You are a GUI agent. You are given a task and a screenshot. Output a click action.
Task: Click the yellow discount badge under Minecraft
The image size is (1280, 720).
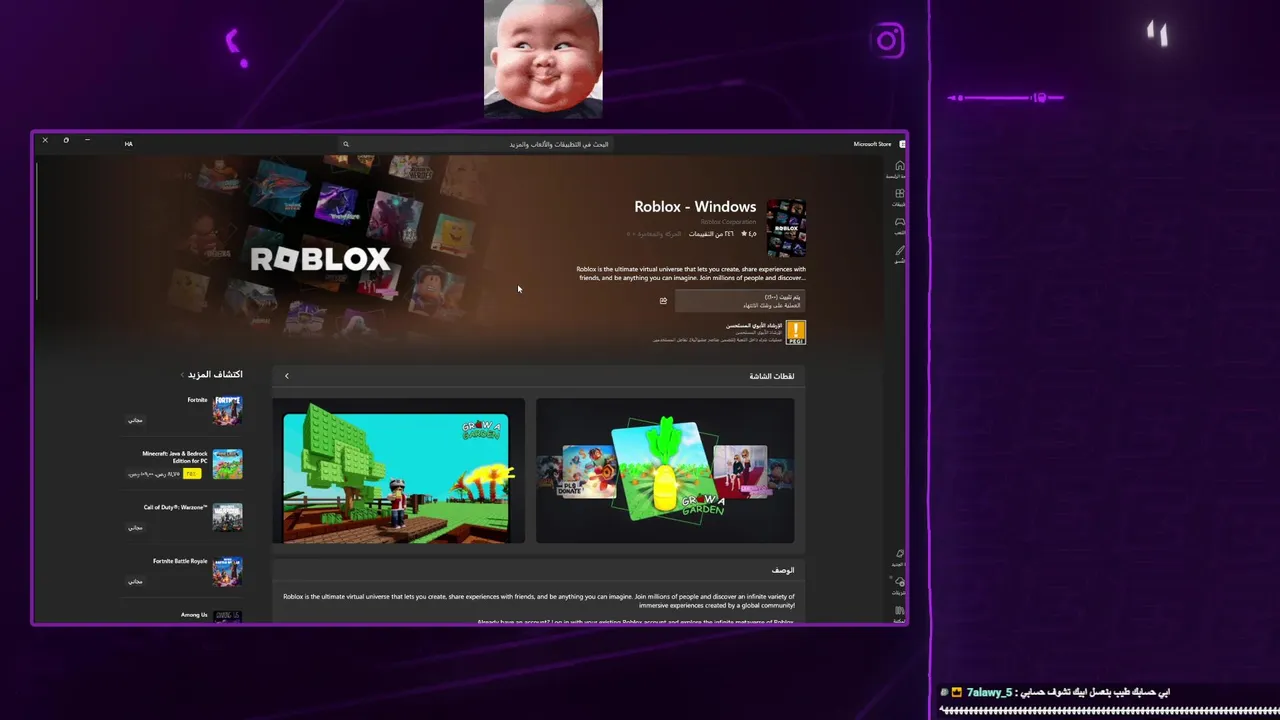(x=191, y=474)
